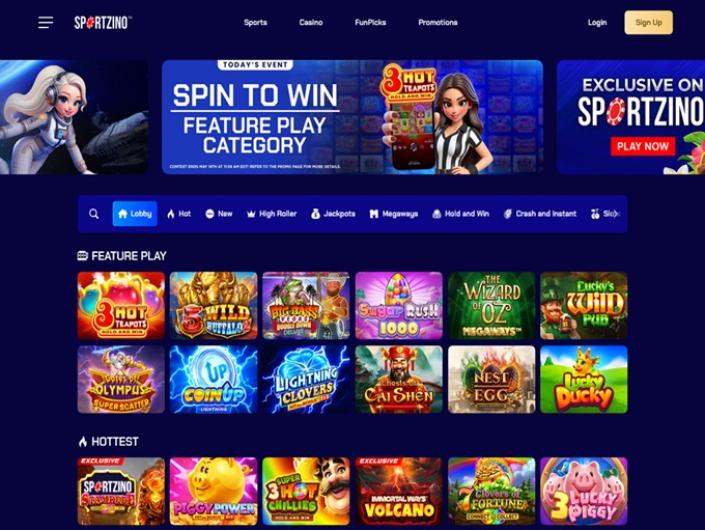This screenshot has height=530, width=705.
Task: Open the Promotions menu item
Action: 438,22
